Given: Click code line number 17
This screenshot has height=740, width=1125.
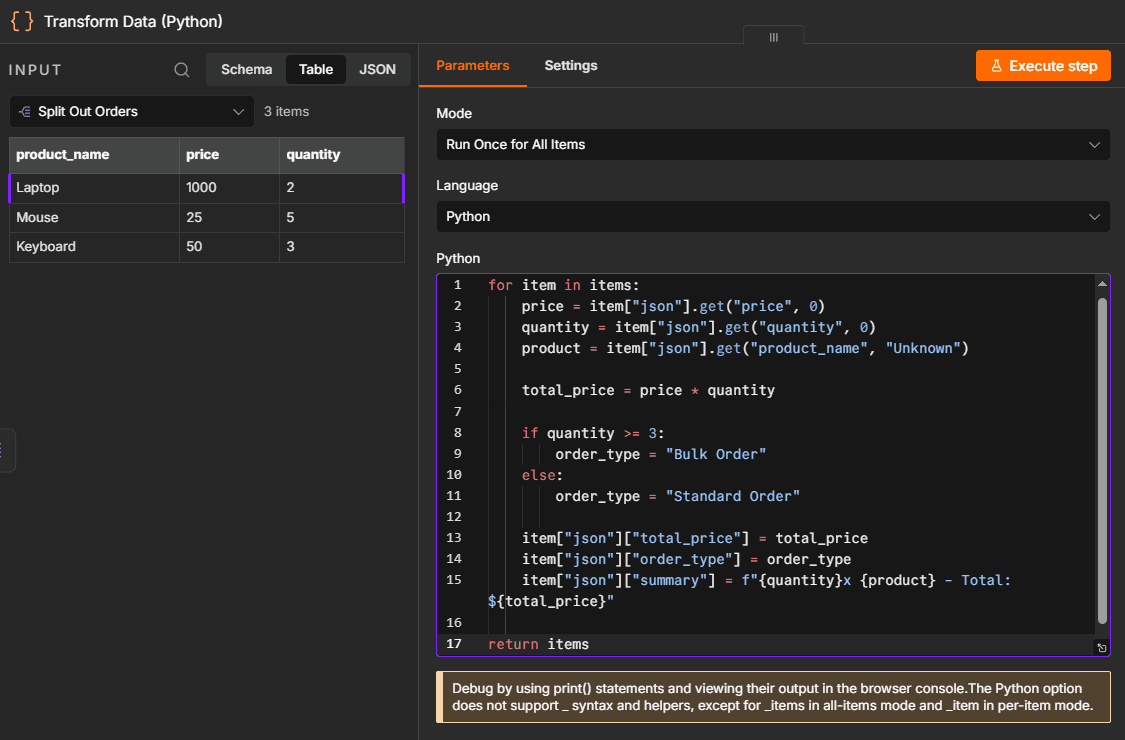Looking at the screenshot, I should (x=454, y=644).
